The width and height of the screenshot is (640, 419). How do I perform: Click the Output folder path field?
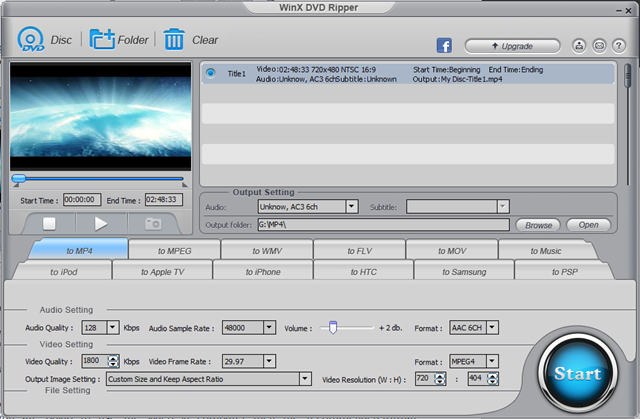tap(384, 224)
